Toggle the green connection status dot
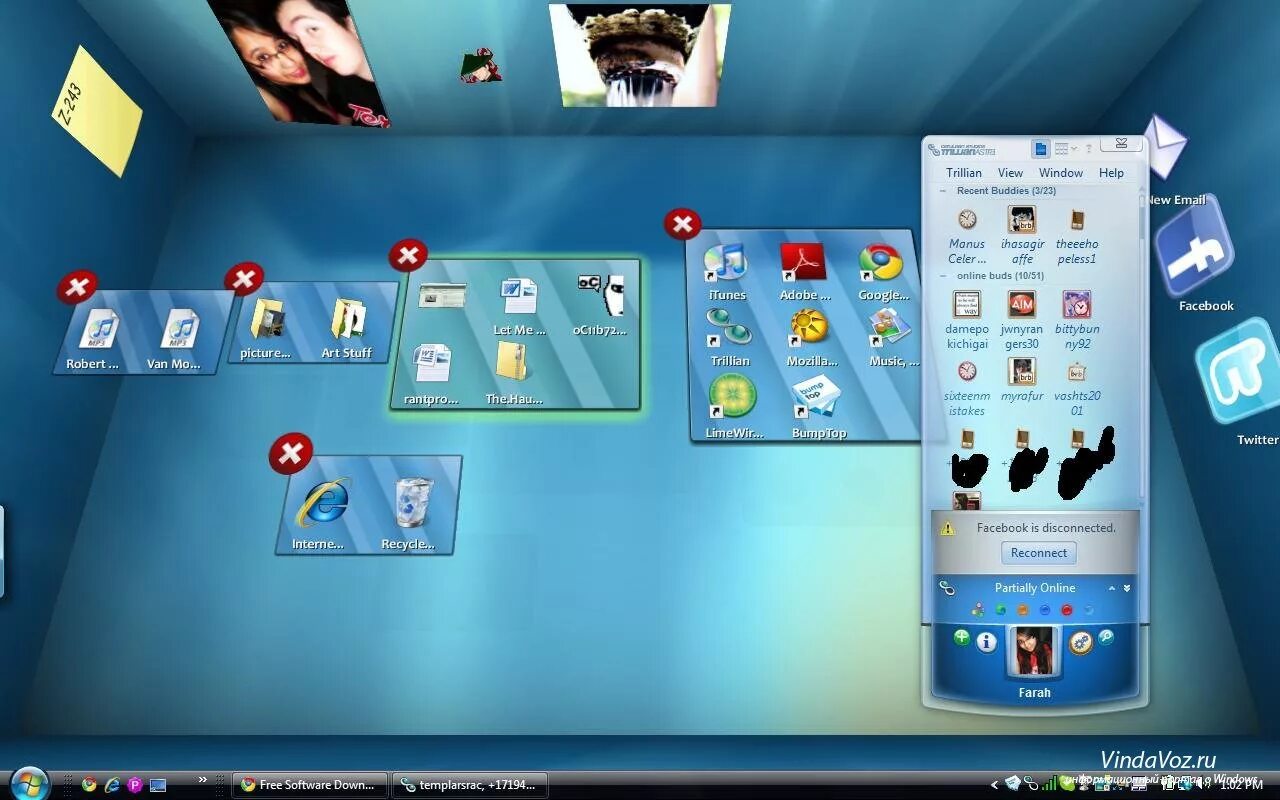The width and height of the screenshot is (1280, 800). pos(1000,610)
